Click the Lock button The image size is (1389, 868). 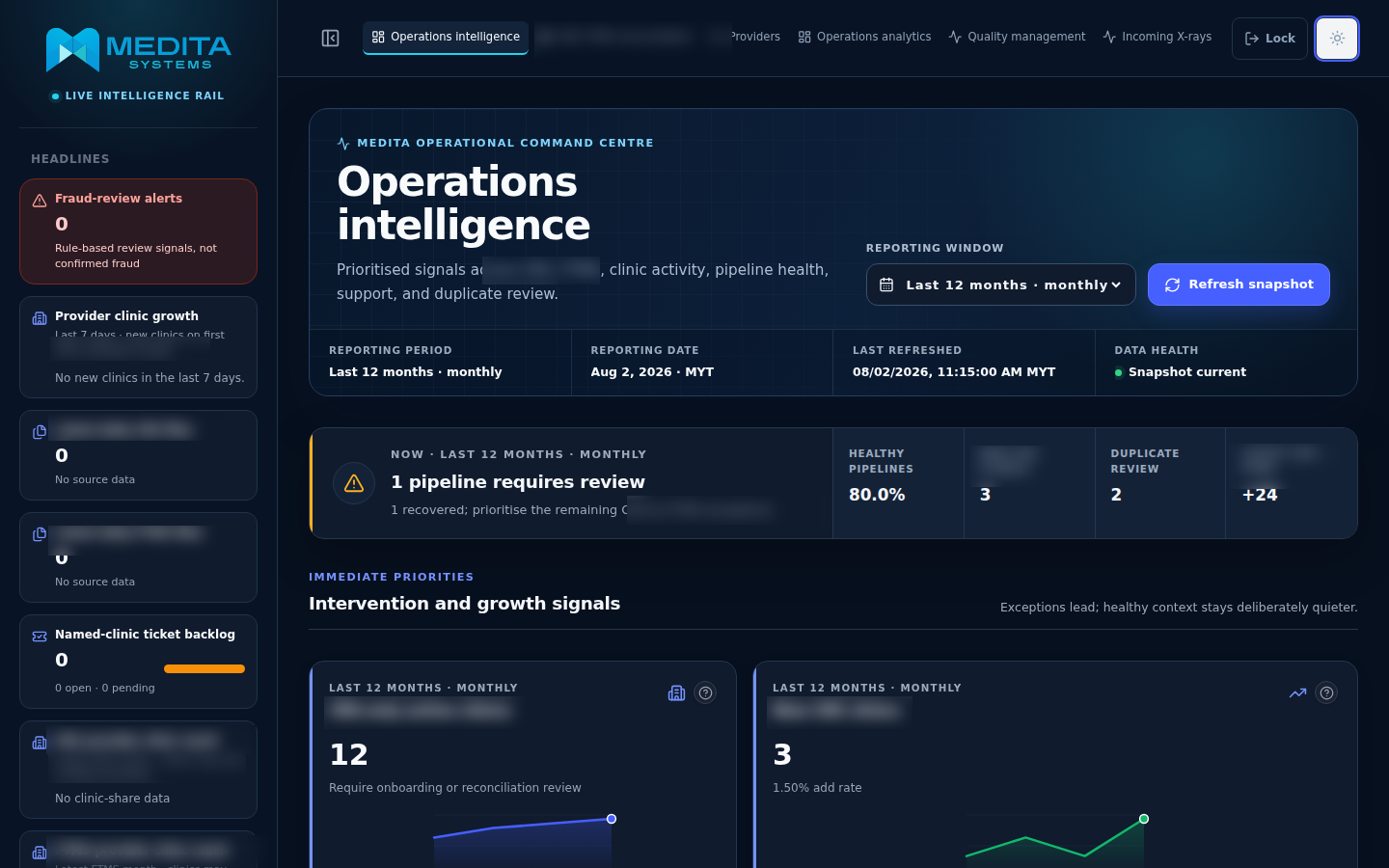[x=1269, y=39]
